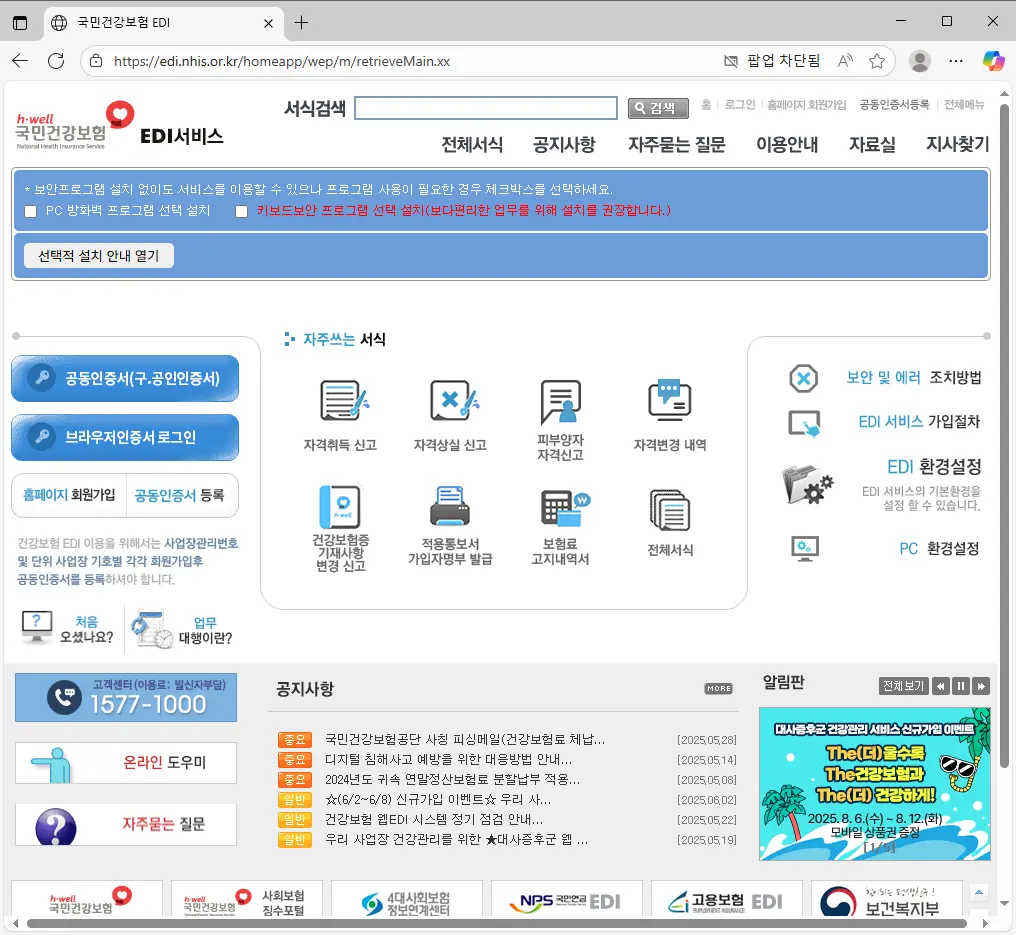Log in with 공동인증서(구.공인인증서) button
Screen dimensions: 1016x935
pos(125,378)
